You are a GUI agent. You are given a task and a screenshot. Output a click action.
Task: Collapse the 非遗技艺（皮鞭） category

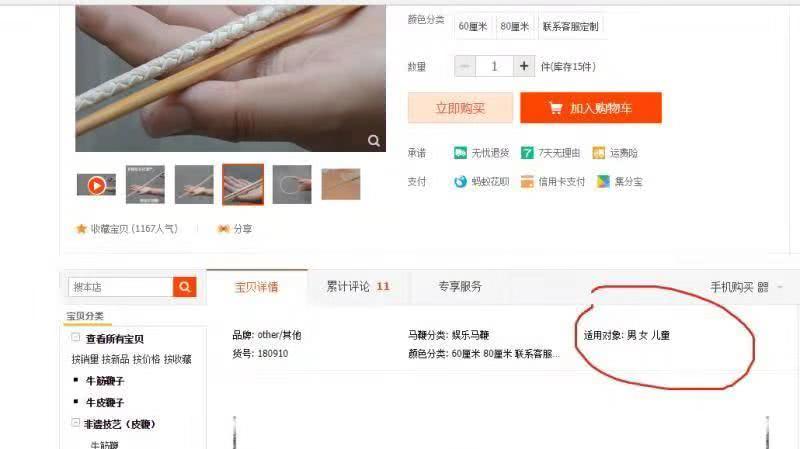76,423
